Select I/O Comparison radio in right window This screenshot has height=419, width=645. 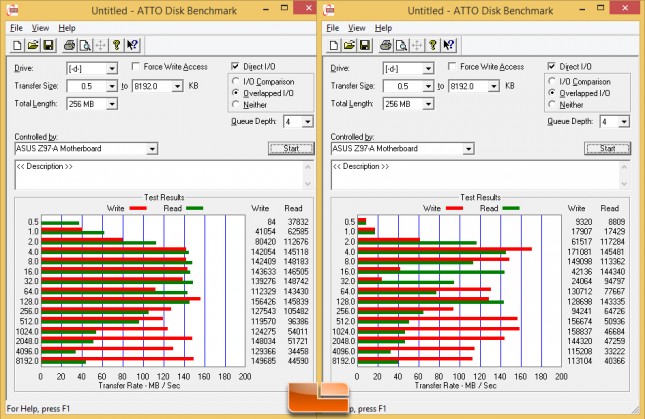point(552,81)
